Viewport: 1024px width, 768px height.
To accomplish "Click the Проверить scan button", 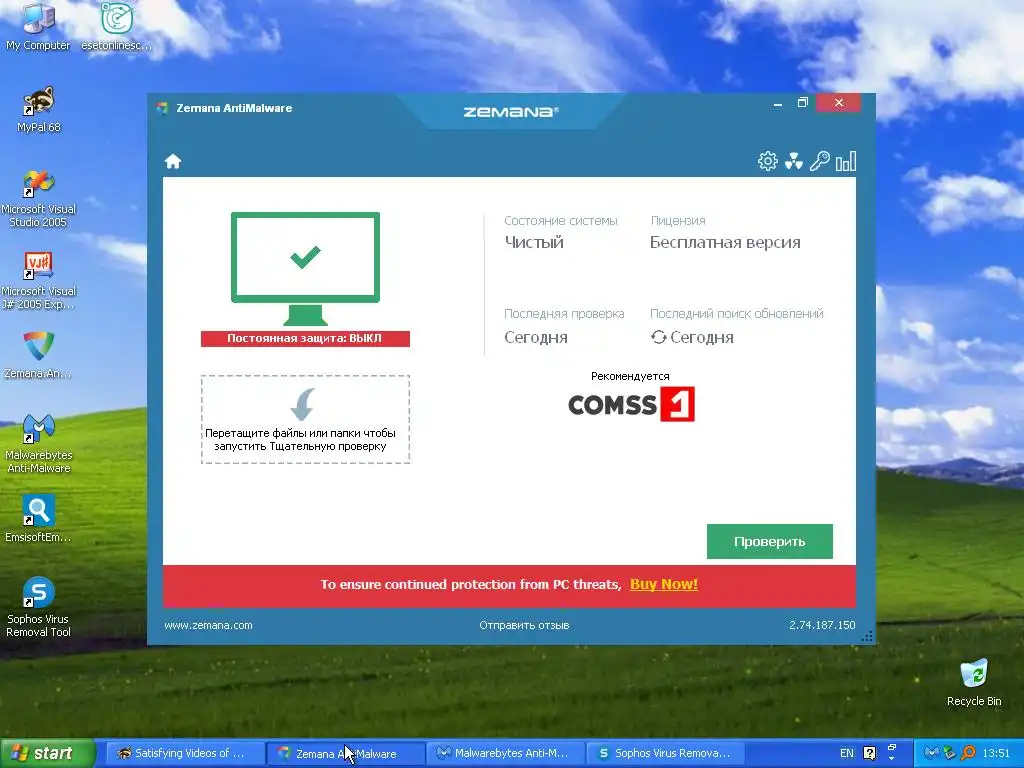I will pos(769,541).
